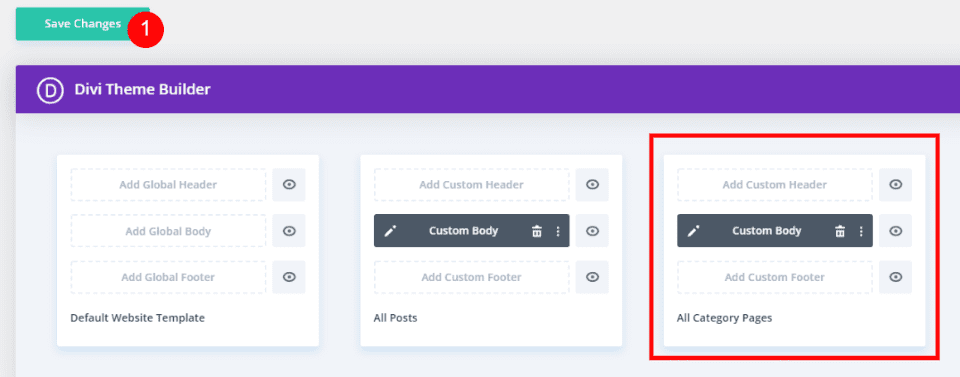Add Custom Footer to All Posts
Image resolution: width=960 pixels, height=377 pixels.
pyautogui.click(x=471, y=277)
